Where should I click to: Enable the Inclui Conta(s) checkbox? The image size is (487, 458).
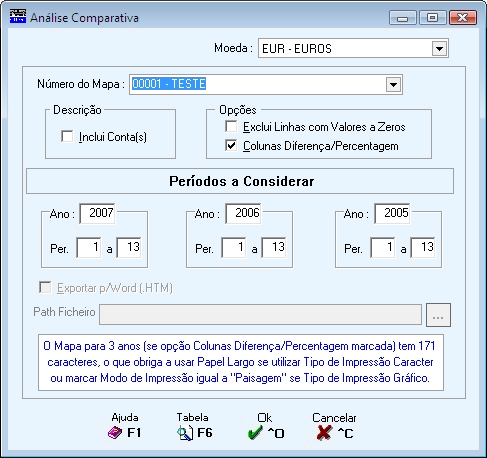67,136
